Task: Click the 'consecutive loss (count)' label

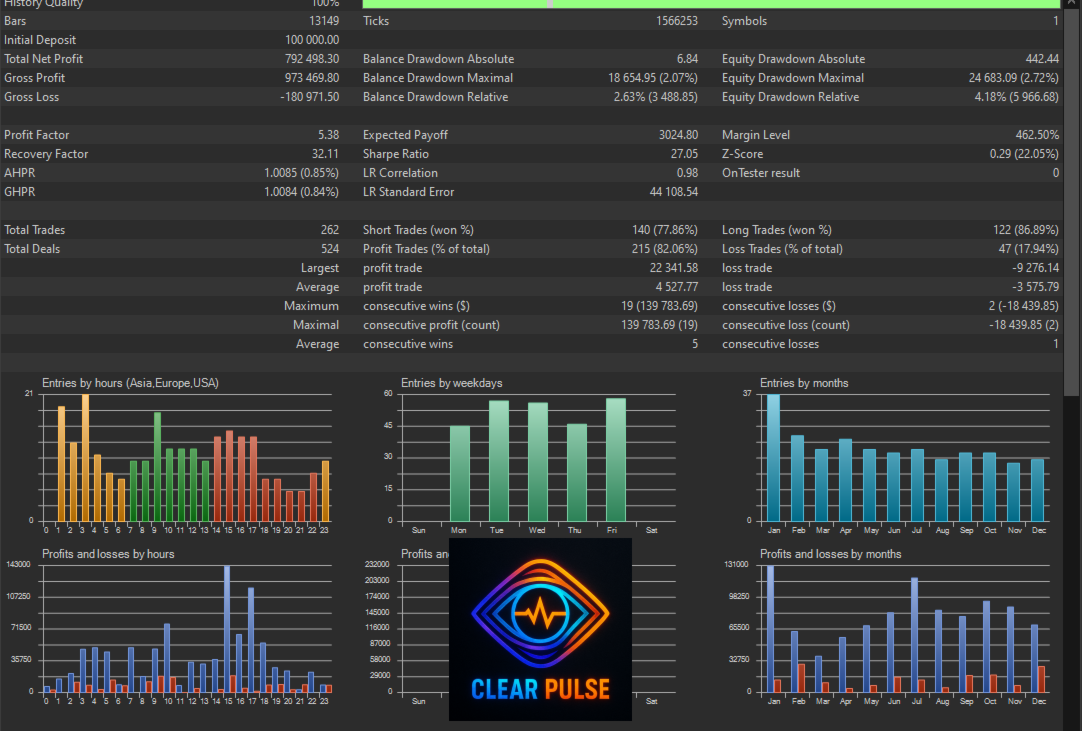Action: (x=786, y=324)
